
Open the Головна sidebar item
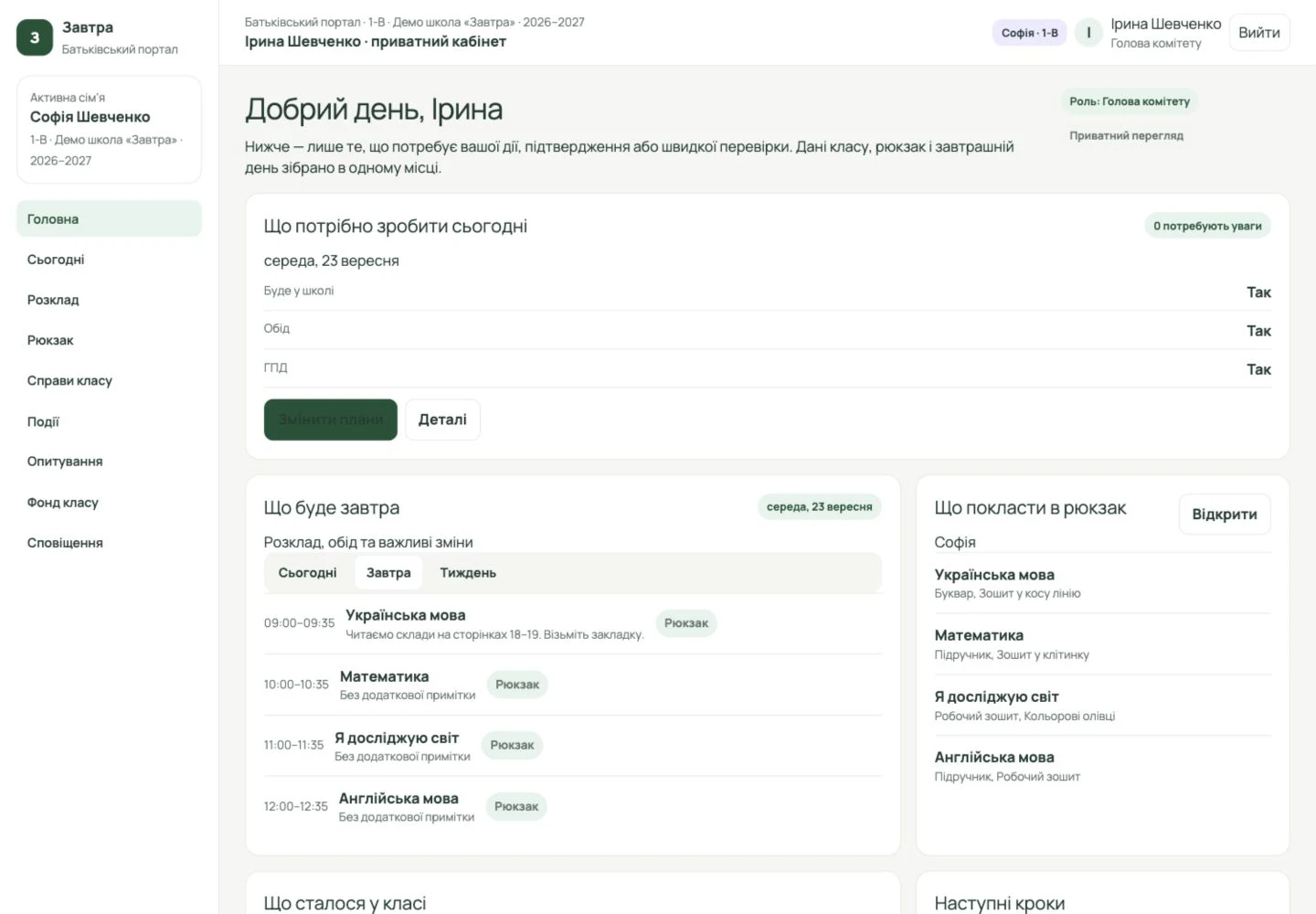tap(109, 219)
